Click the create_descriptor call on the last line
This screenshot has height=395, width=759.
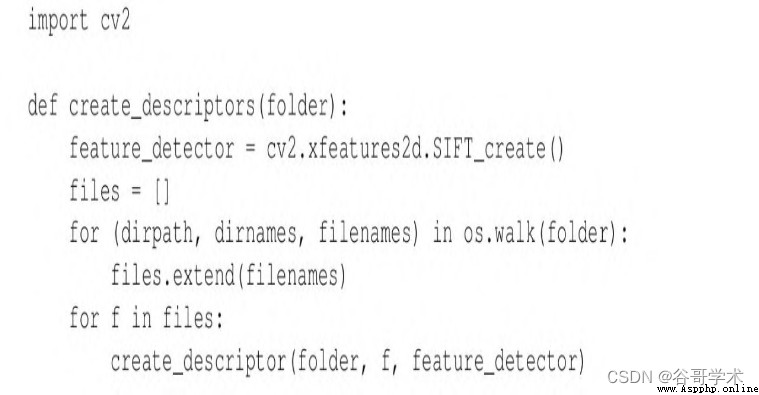coord(348,362)
